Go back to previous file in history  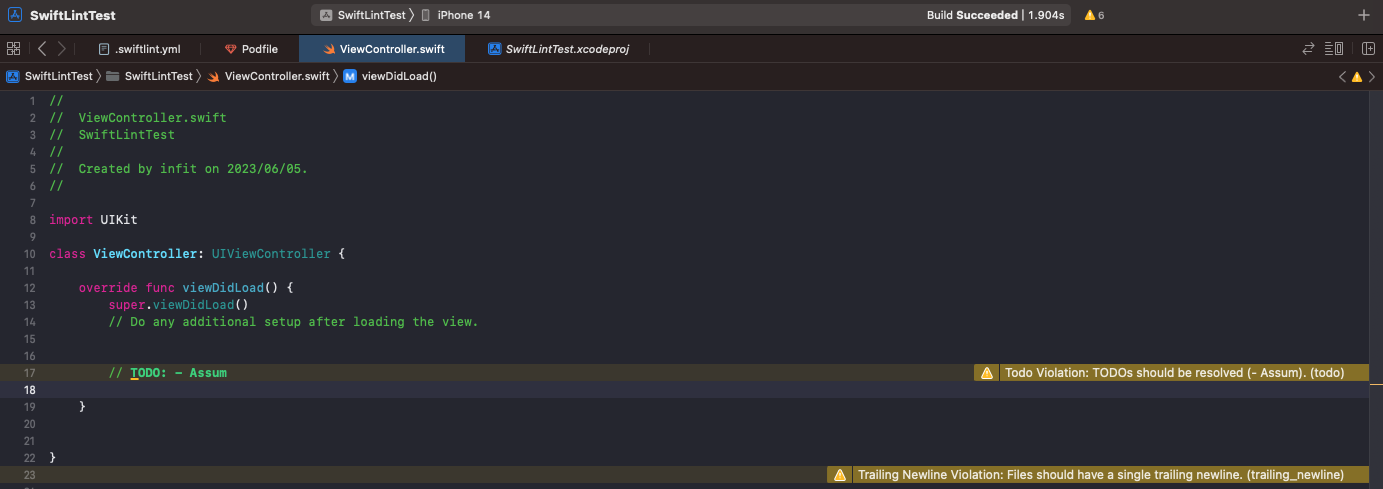coord(42,48)
